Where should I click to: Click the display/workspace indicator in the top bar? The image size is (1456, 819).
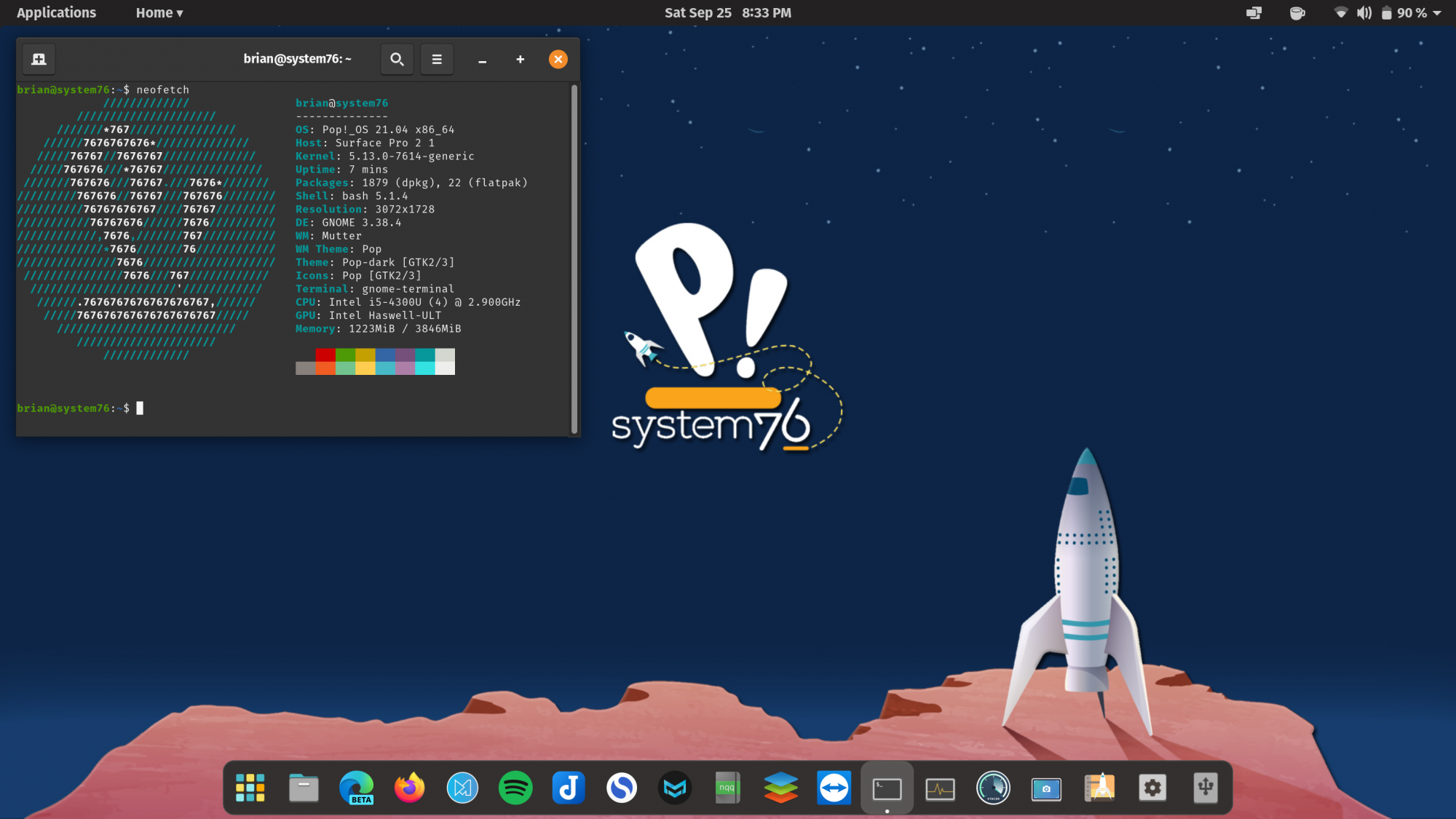click(1254, 13)
